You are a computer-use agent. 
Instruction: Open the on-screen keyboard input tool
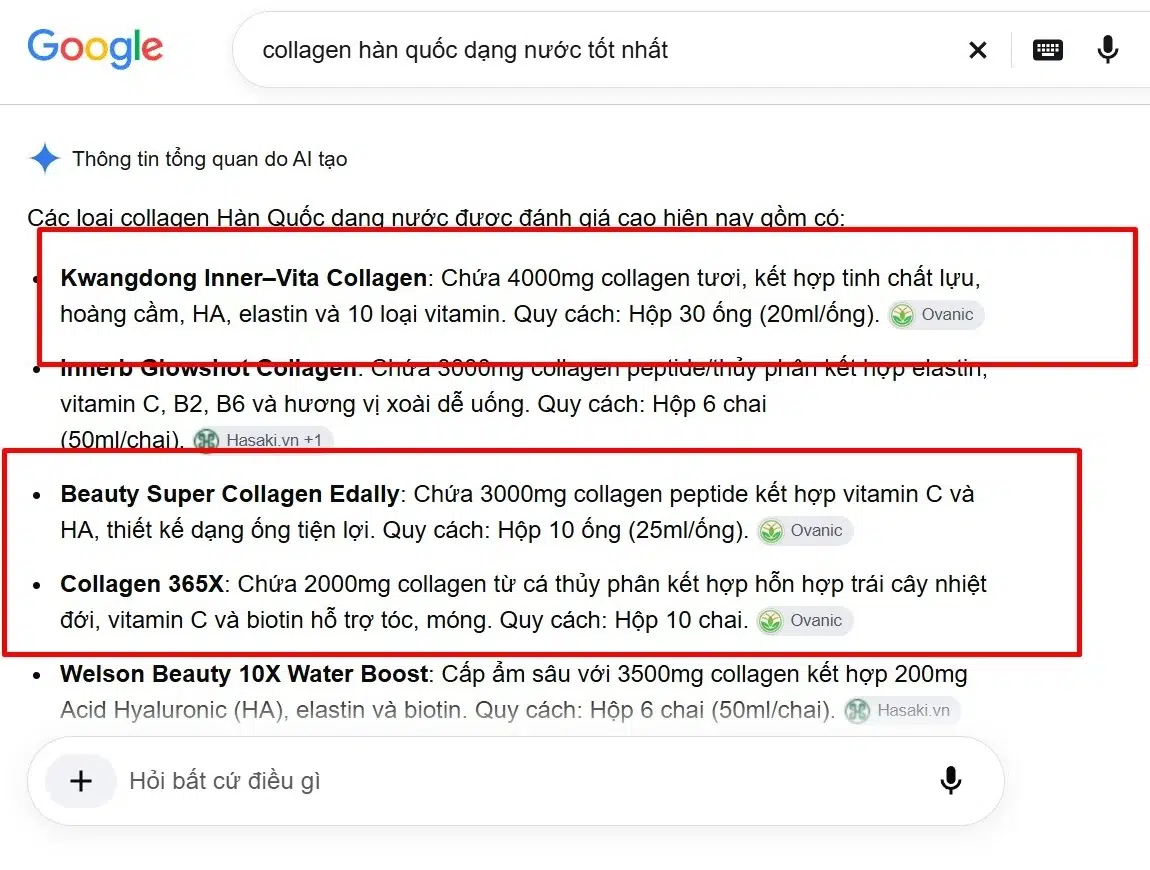pos(1047,50)
